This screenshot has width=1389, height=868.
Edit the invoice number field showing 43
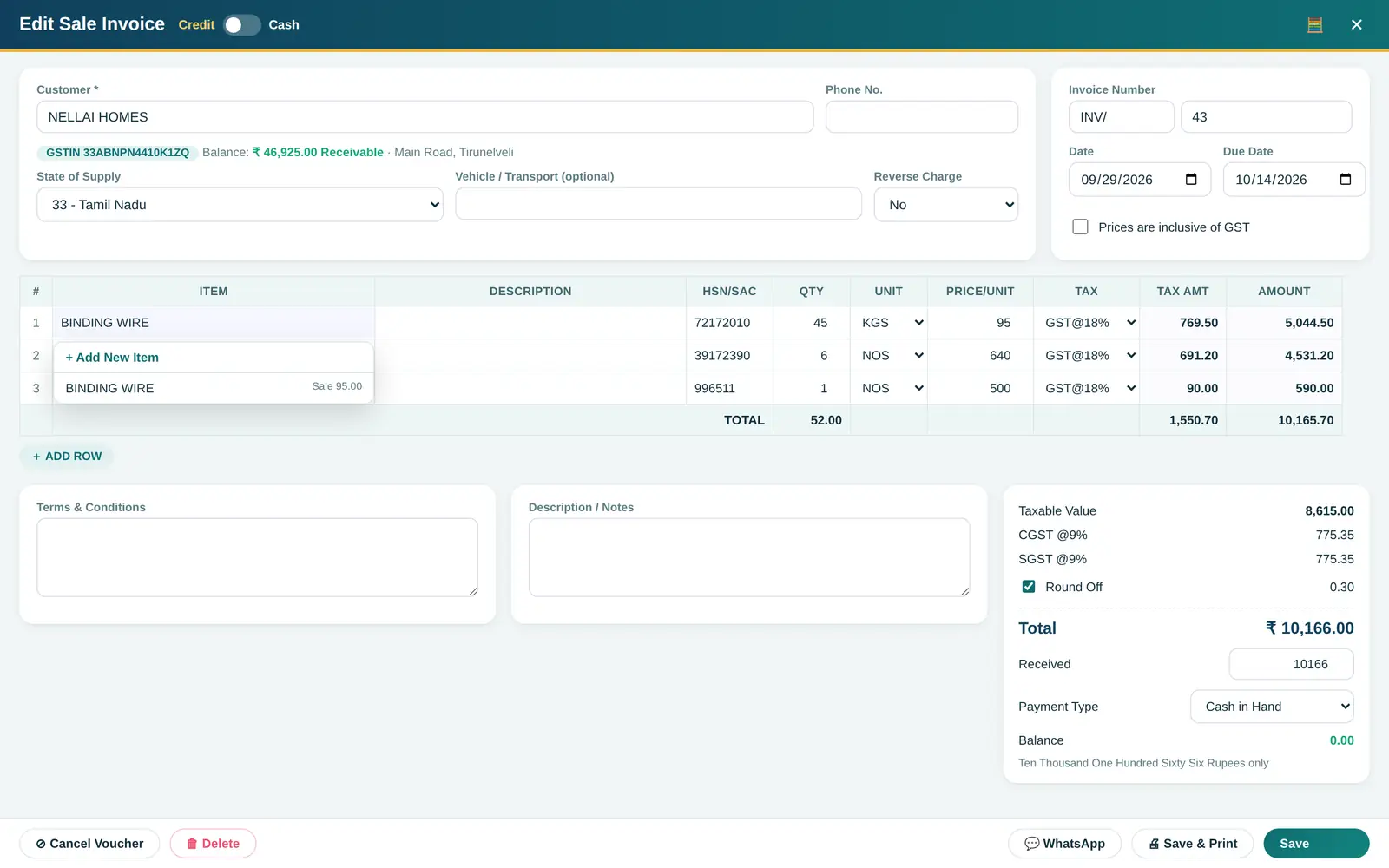(1266, 117)
